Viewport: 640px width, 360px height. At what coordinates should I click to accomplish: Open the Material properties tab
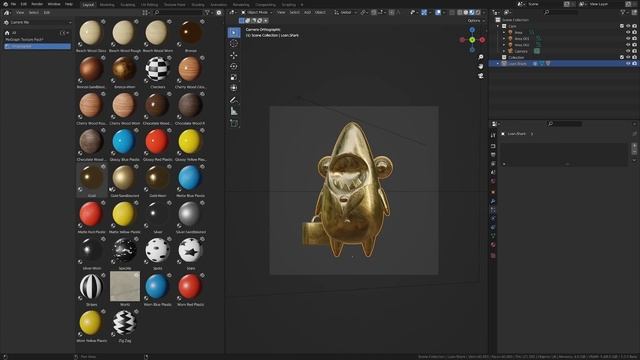click(x=493, y=245)
